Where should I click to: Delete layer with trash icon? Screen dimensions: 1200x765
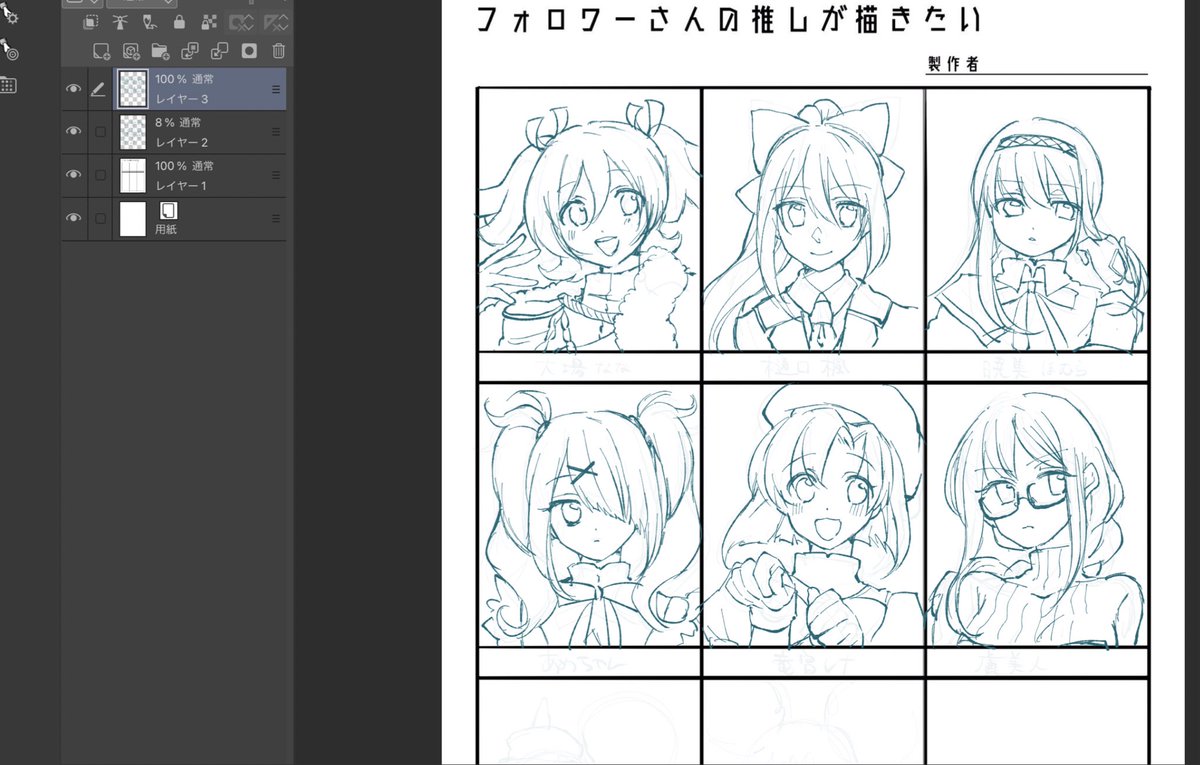tap(279, 51)
